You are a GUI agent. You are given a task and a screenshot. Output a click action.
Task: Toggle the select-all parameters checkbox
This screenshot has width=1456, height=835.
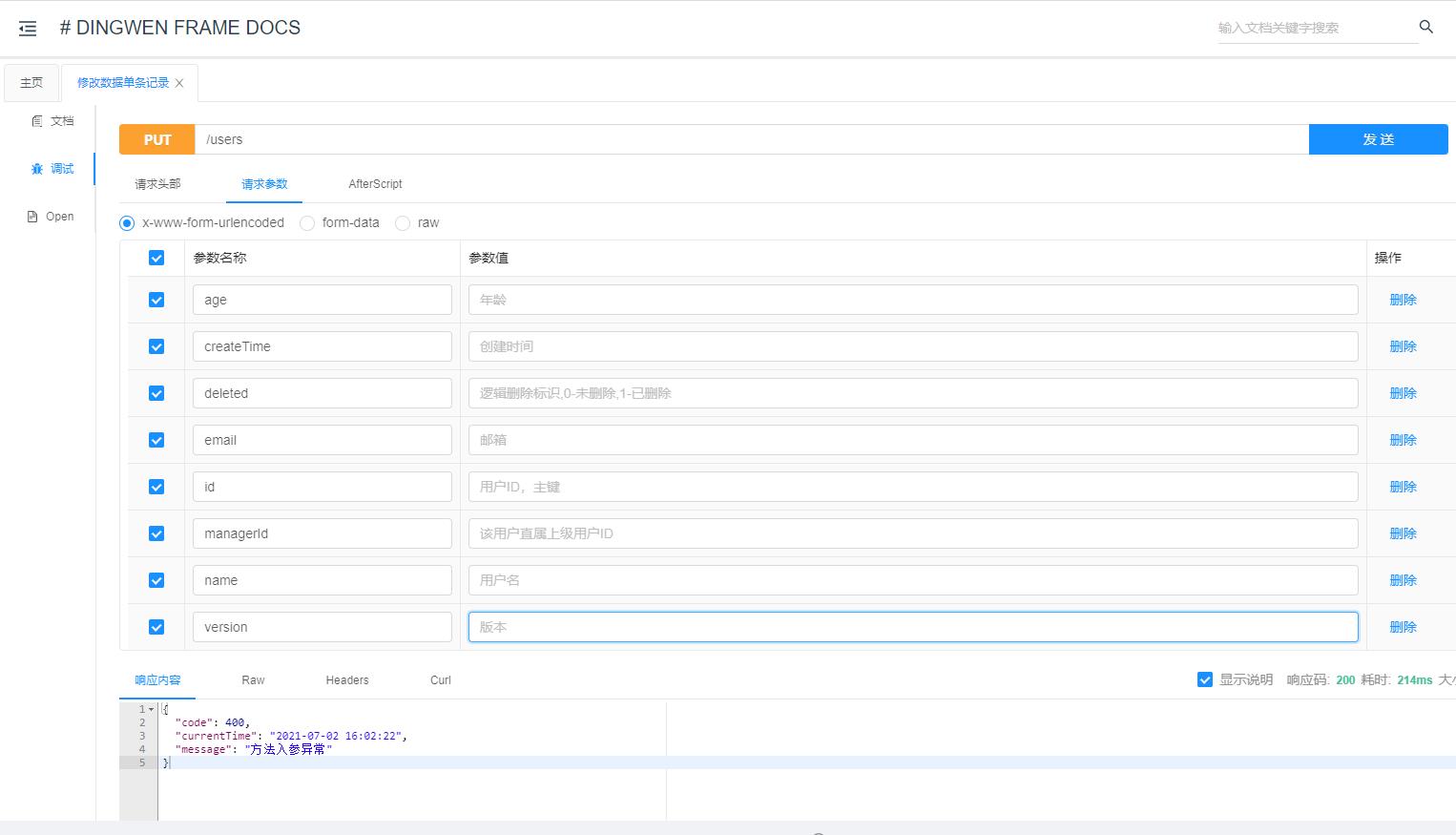(156, 258)
